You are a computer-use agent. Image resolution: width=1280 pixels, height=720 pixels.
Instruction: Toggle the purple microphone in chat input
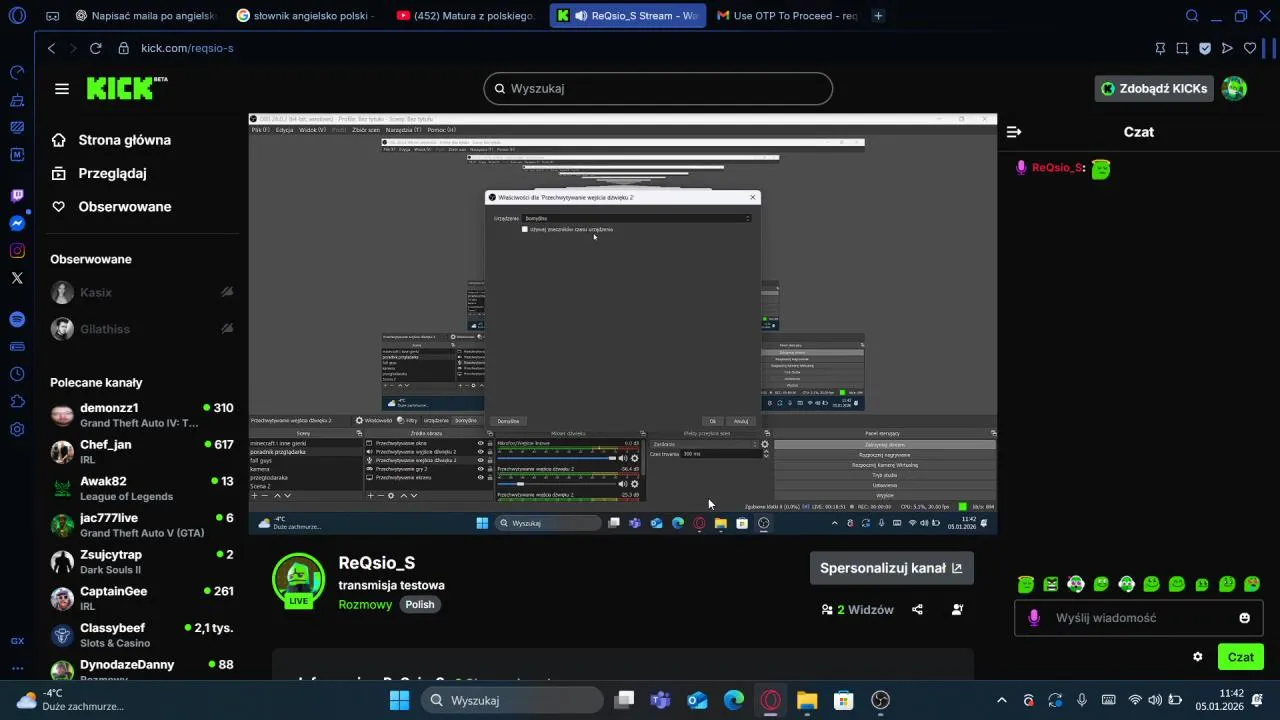pos(1034,618)
